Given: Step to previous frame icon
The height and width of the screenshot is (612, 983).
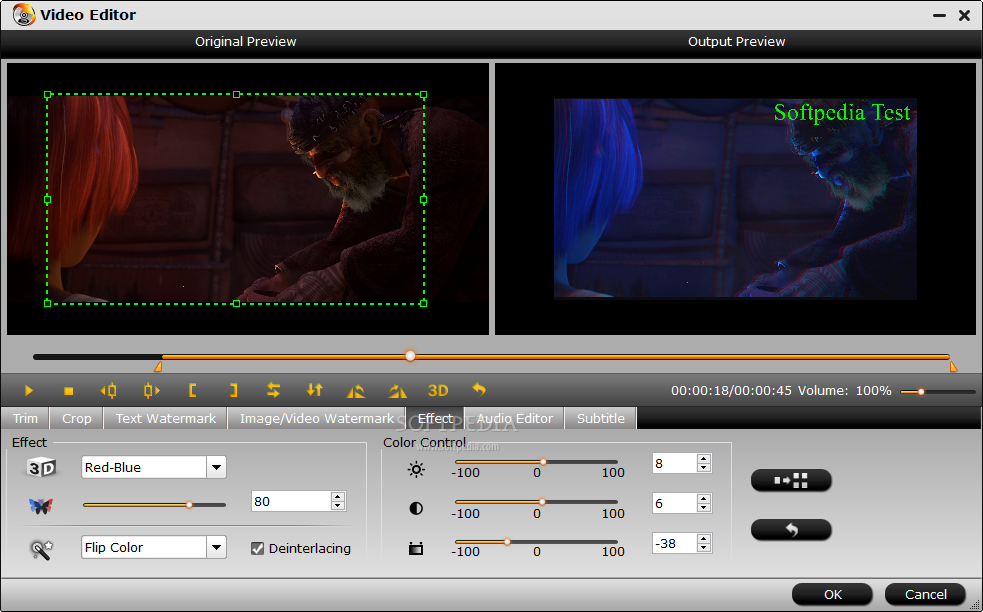Looking at the screenshot, I should (x=108, y=391).
